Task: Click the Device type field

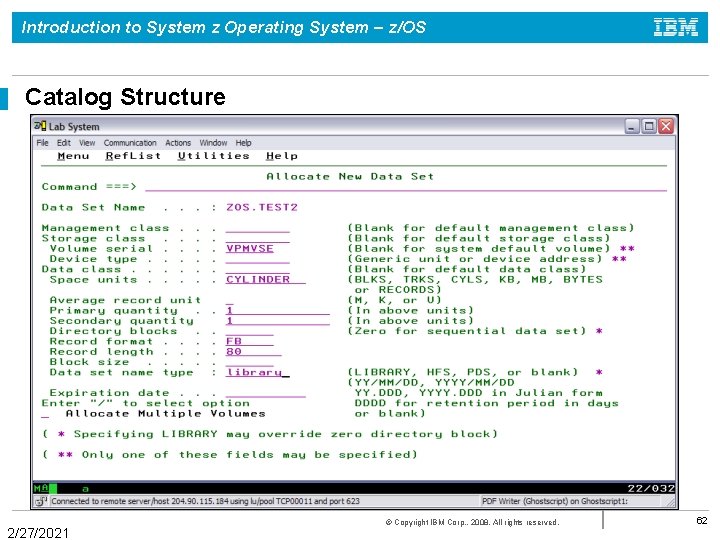Action: tap(258, 259)
